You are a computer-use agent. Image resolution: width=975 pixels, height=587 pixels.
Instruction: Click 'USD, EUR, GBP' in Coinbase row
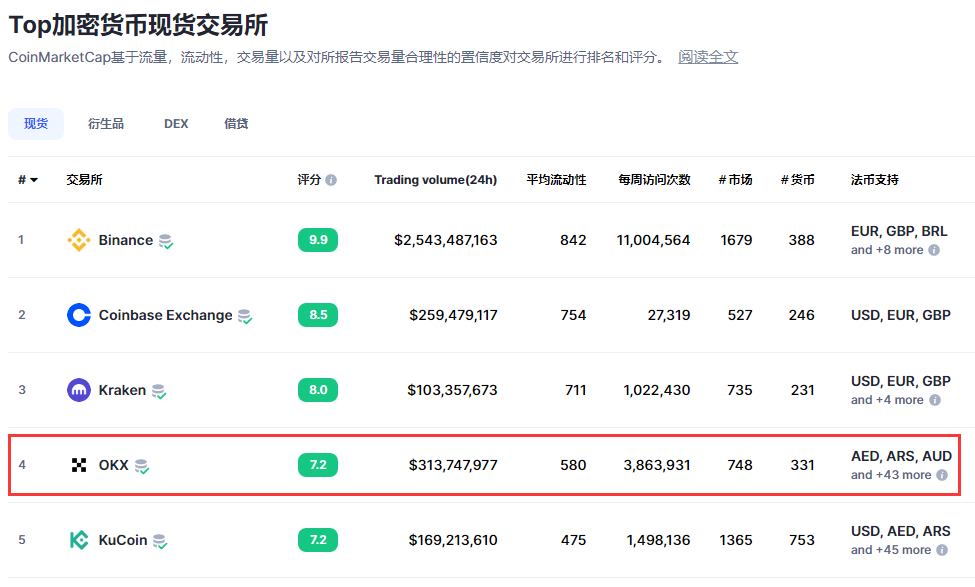coord(900,315)
